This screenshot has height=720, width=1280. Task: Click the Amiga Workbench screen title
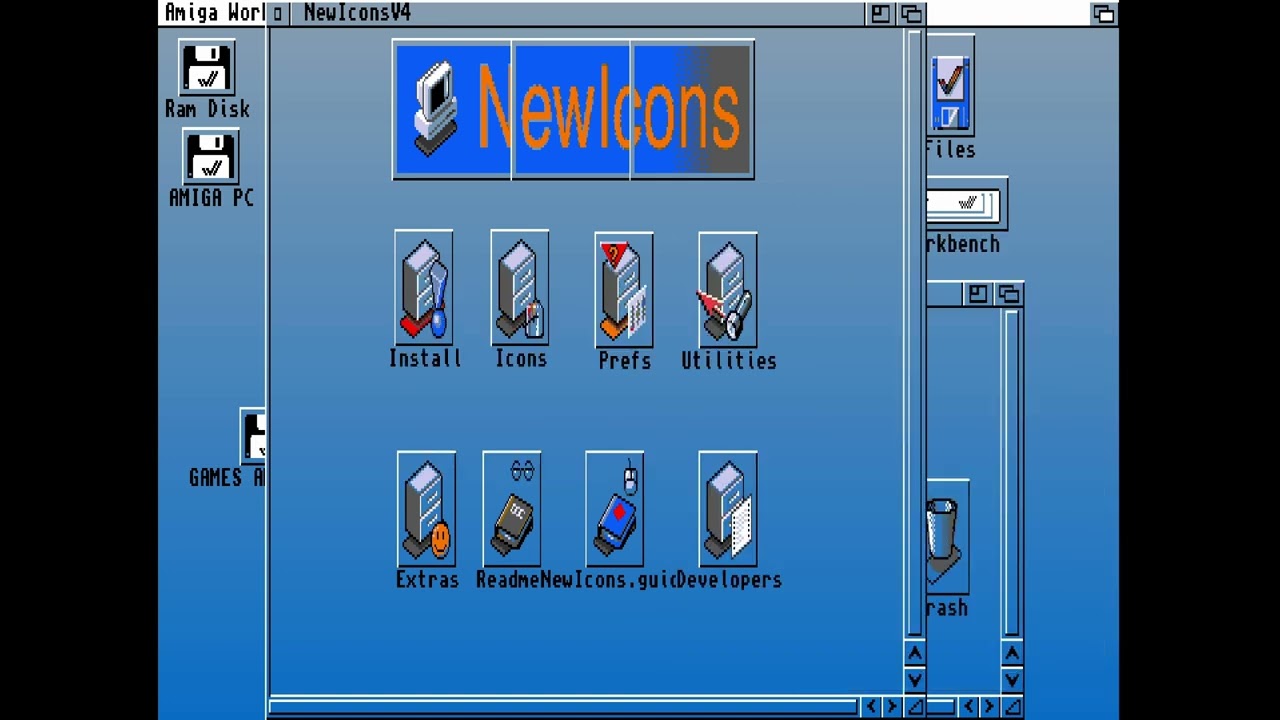tap(215, 13)
